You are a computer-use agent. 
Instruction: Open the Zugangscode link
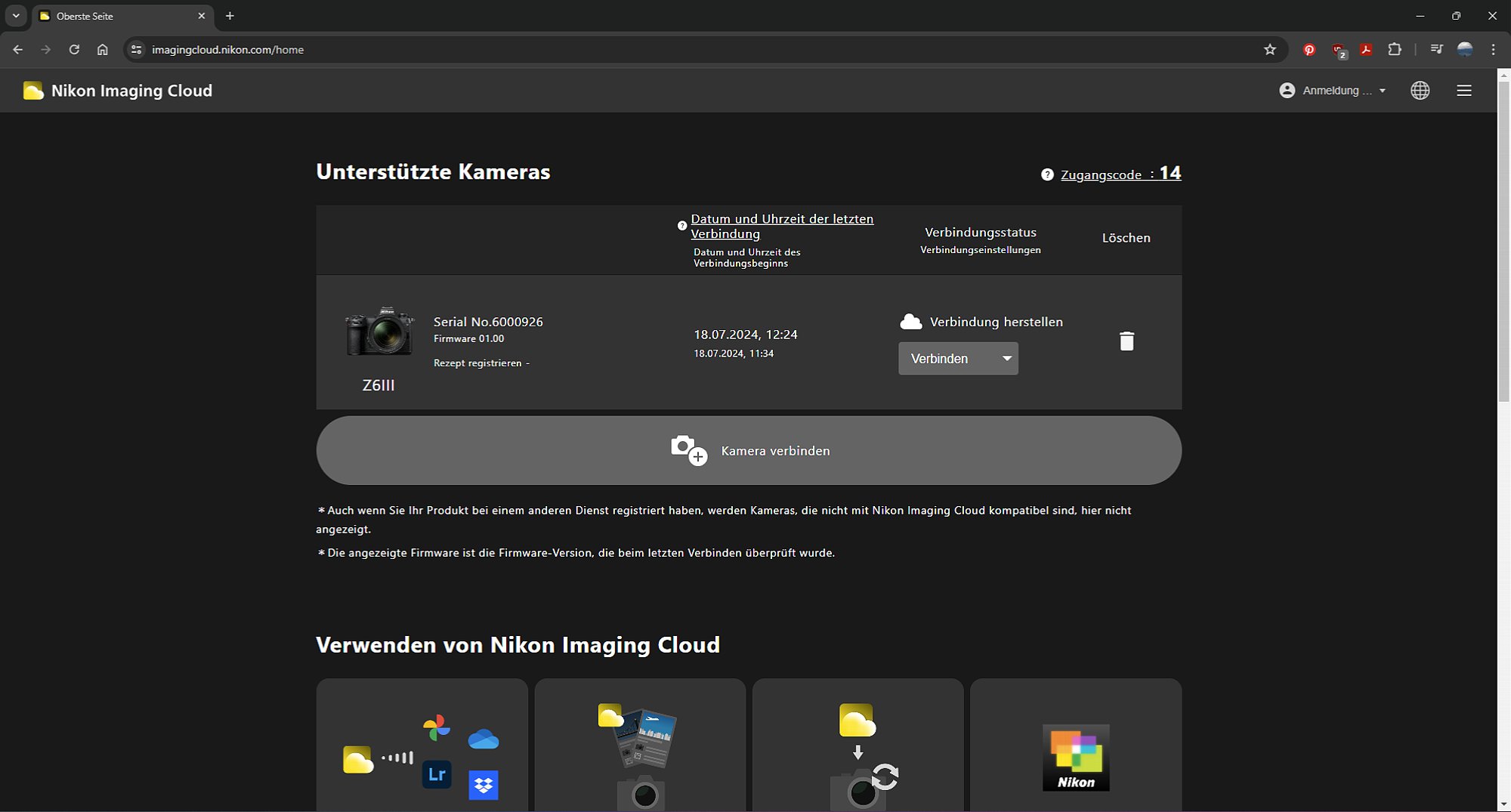pyautogui.click(x=1101, y=175)
